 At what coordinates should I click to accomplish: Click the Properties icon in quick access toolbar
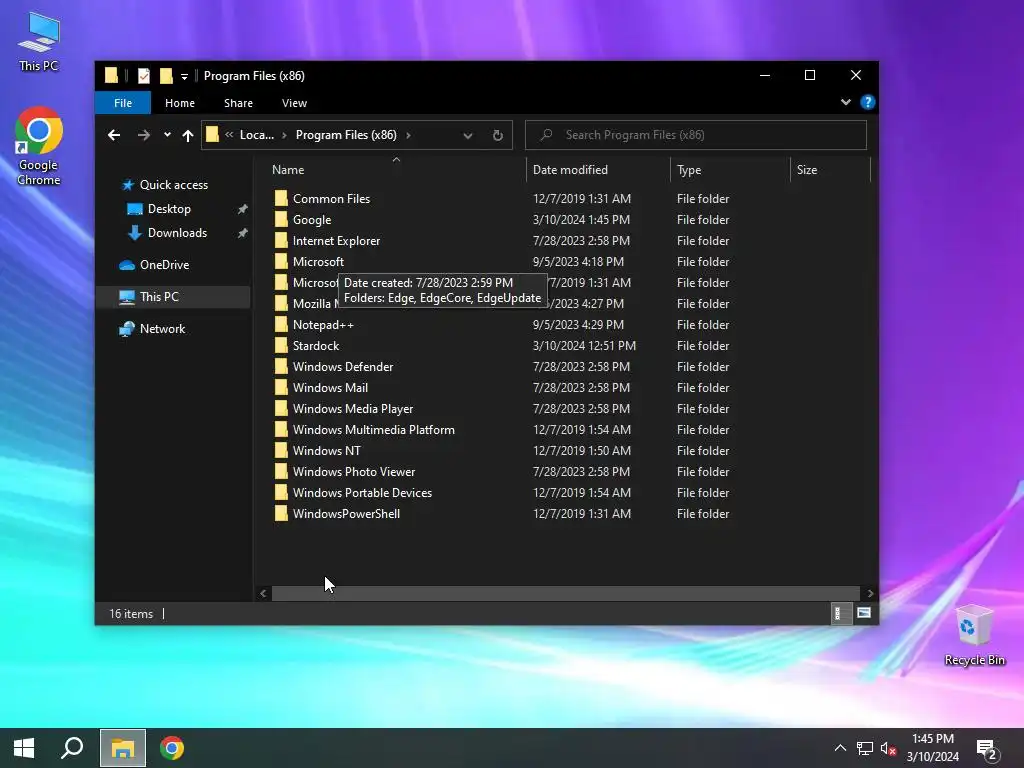(144, 76)
